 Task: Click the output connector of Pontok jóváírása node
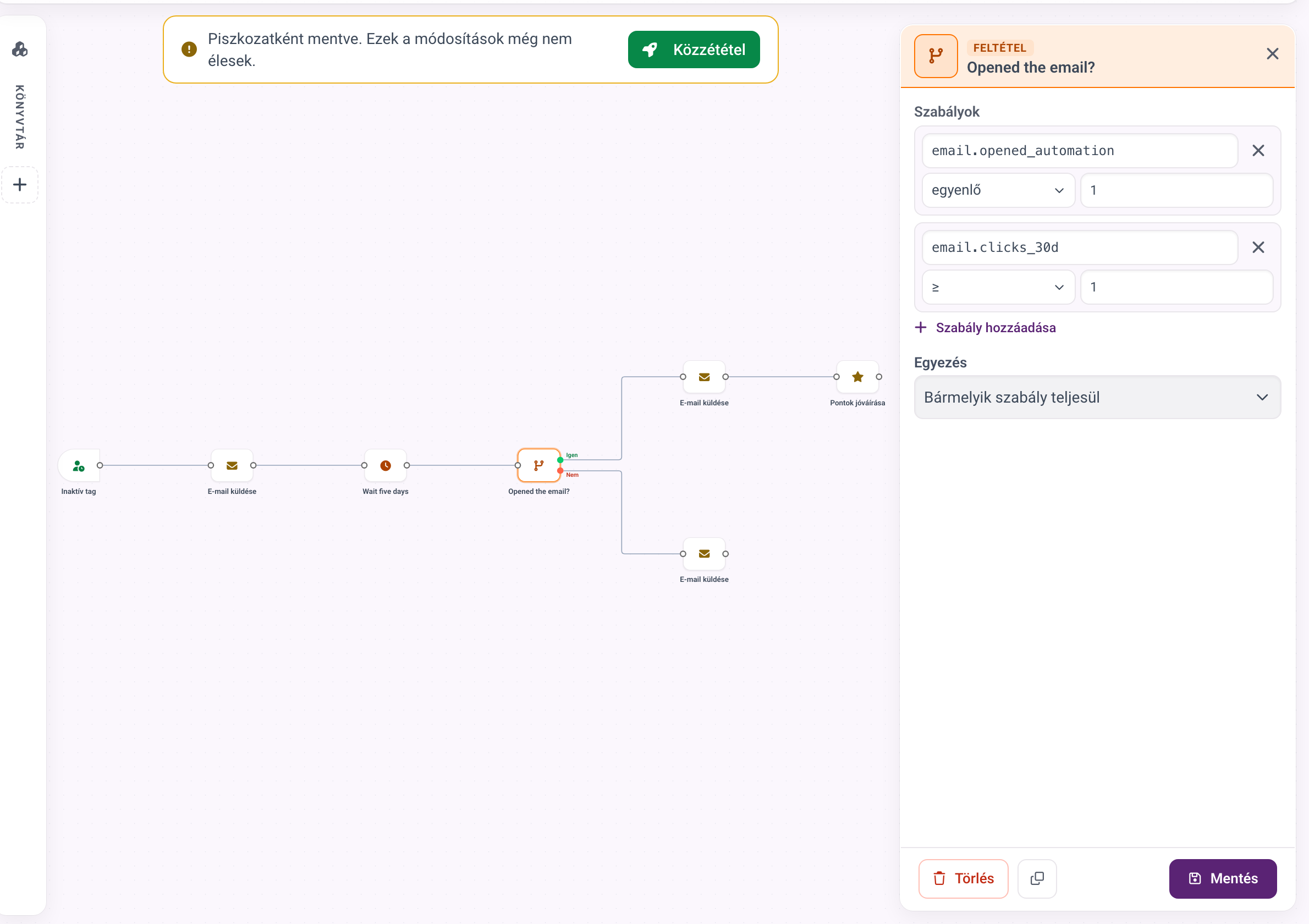[x=879, y=377]
